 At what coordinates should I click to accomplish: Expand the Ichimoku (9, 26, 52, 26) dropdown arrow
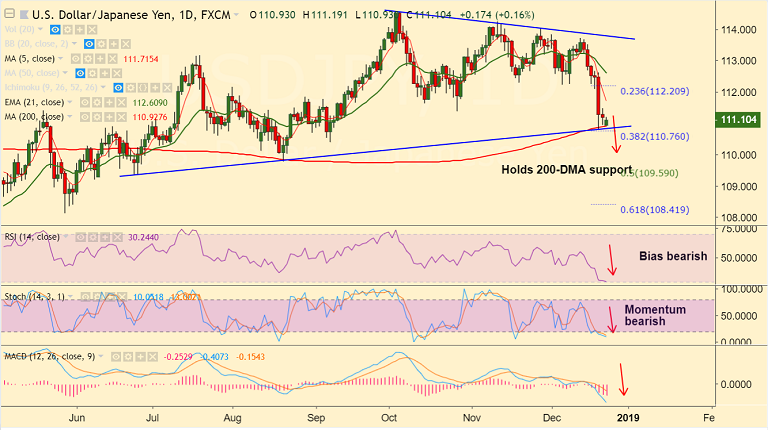coord(103,87)
